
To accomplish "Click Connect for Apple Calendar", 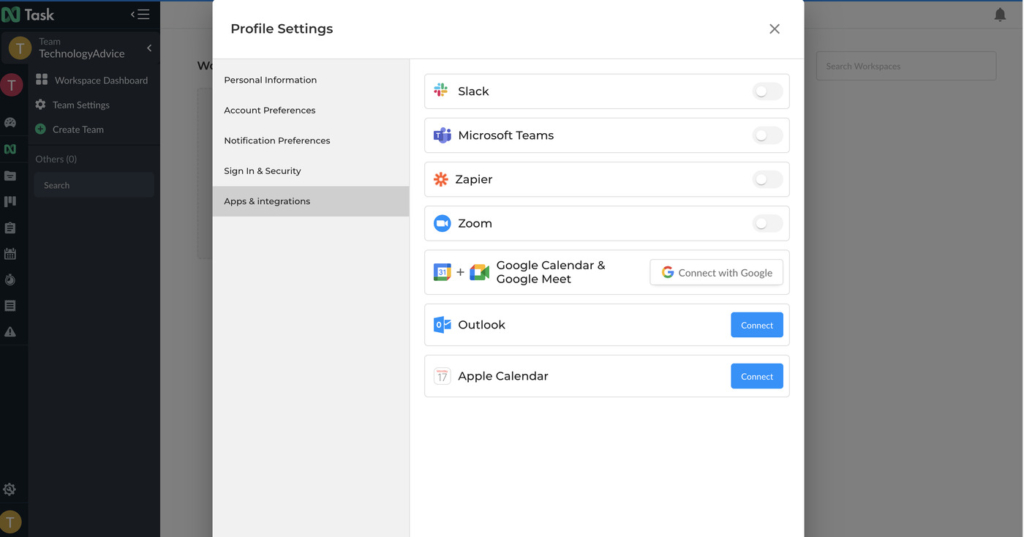I will 756,376.
